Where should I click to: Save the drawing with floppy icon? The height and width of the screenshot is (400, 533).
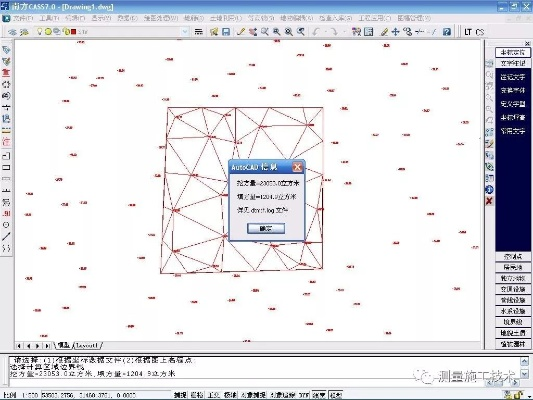(226, 32)
